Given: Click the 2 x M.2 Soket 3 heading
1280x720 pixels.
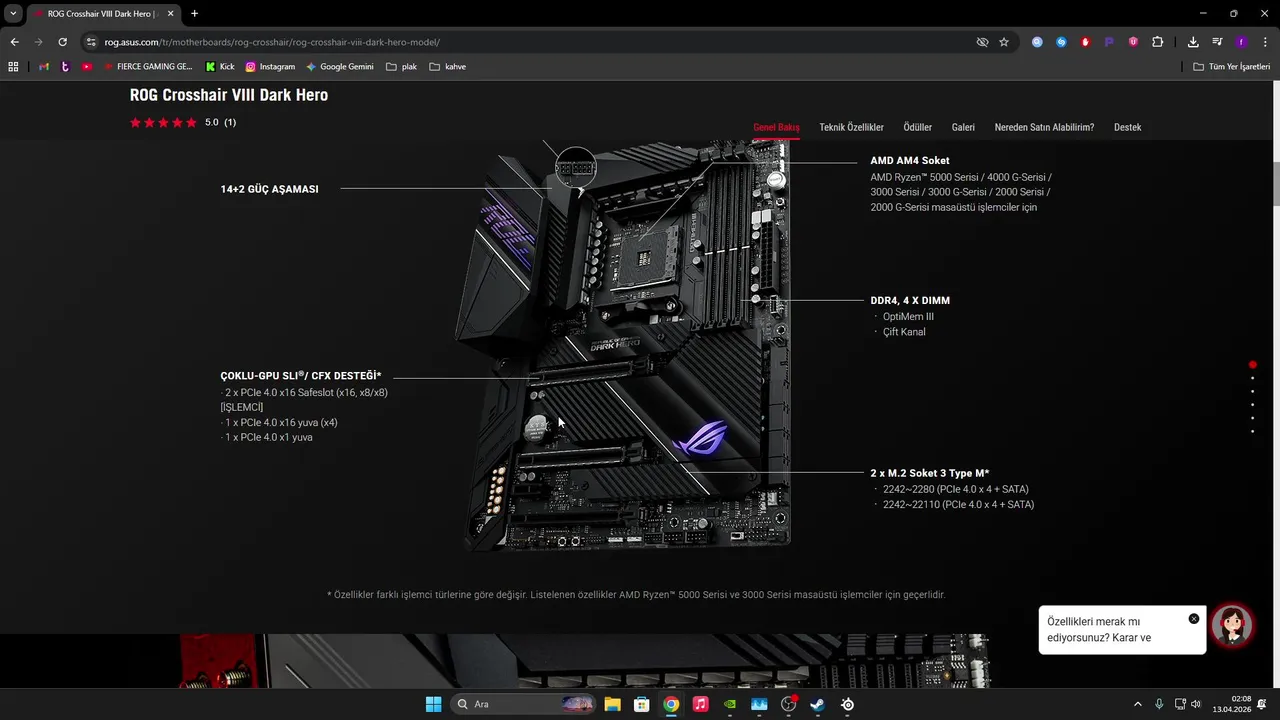Looking at the screenshot, I should click(x=929, y=473).
